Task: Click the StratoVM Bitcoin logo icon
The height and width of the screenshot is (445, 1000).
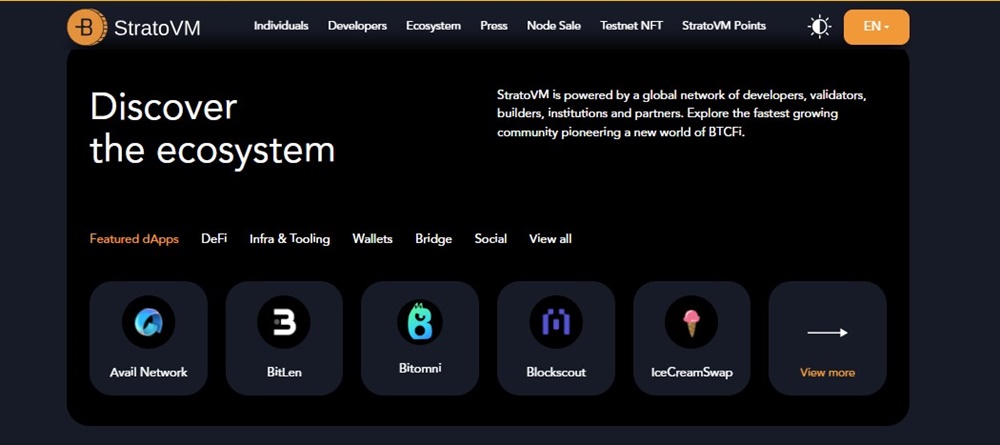Action: [87, 27]
